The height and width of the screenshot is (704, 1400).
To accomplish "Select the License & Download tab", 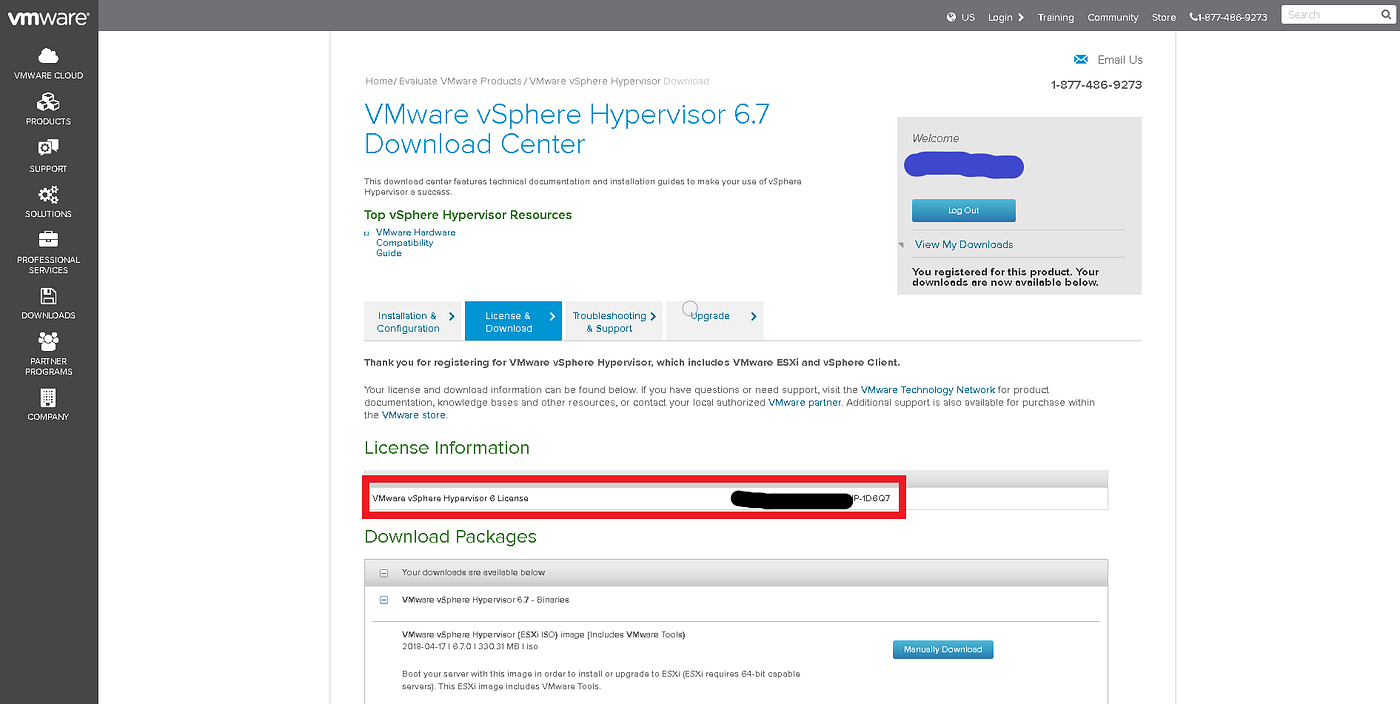I will point(513,322).
